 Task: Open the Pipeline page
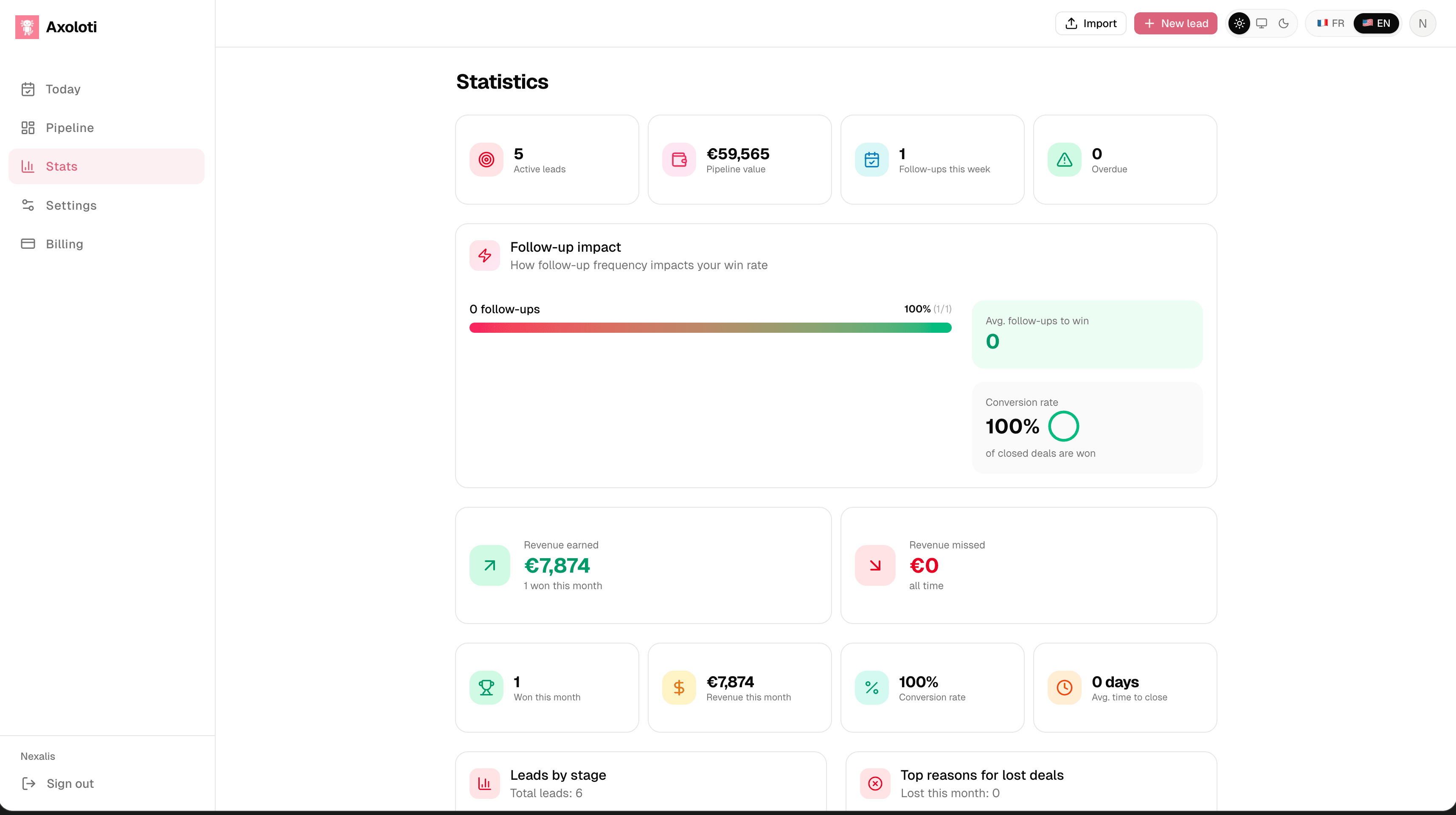pos(106,128)
